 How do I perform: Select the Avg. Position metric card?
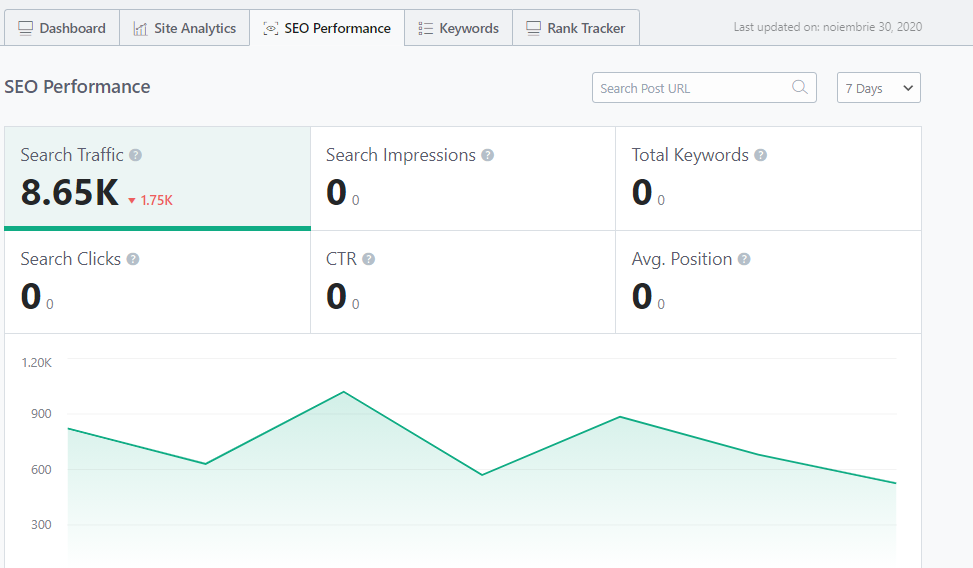[767, 282]
